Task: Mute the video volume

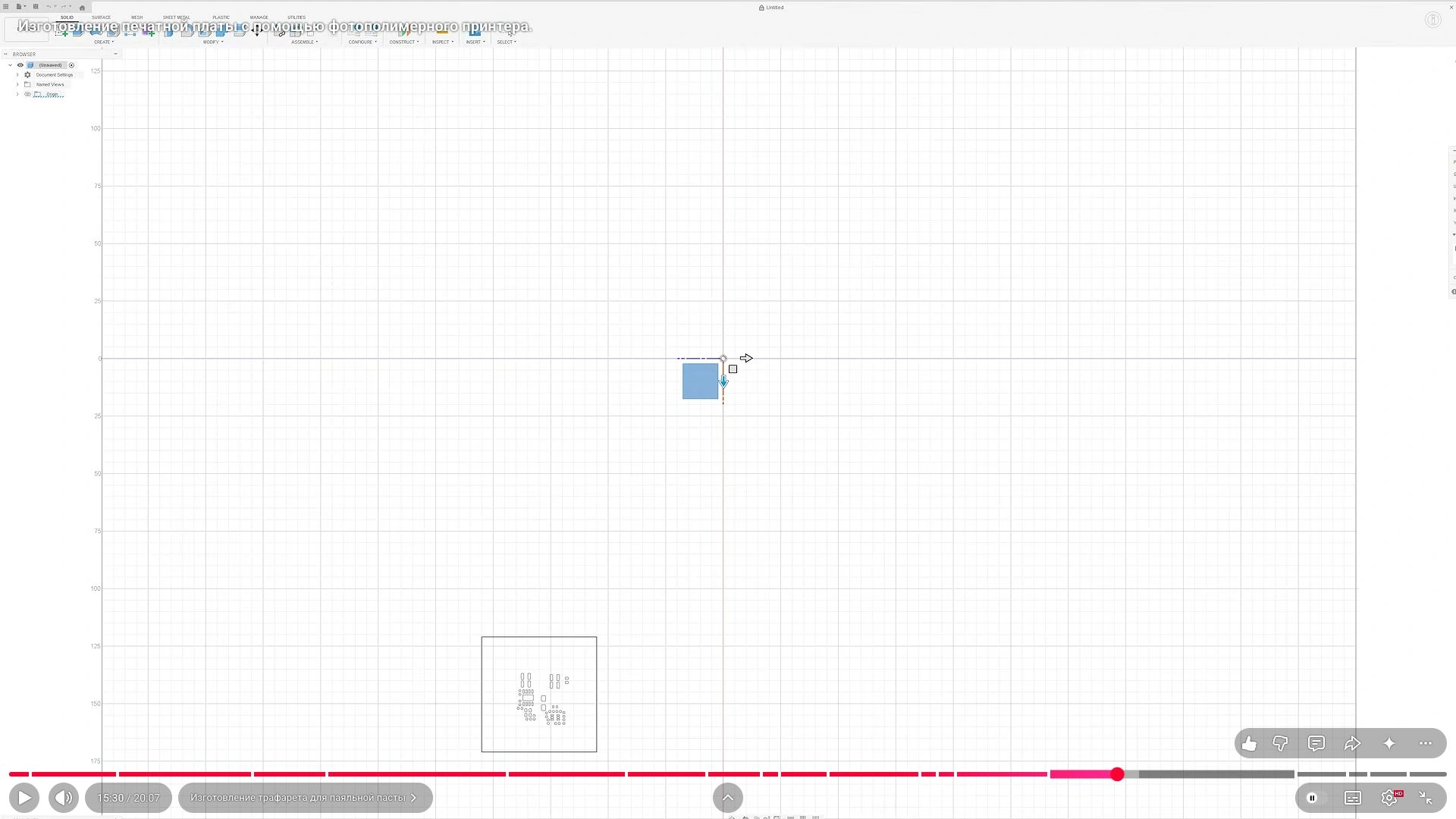Action: [64, 798]
